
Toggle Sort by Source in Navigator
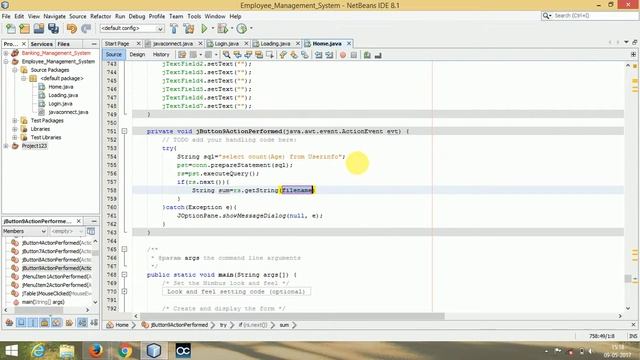click(x=94, y=323)
